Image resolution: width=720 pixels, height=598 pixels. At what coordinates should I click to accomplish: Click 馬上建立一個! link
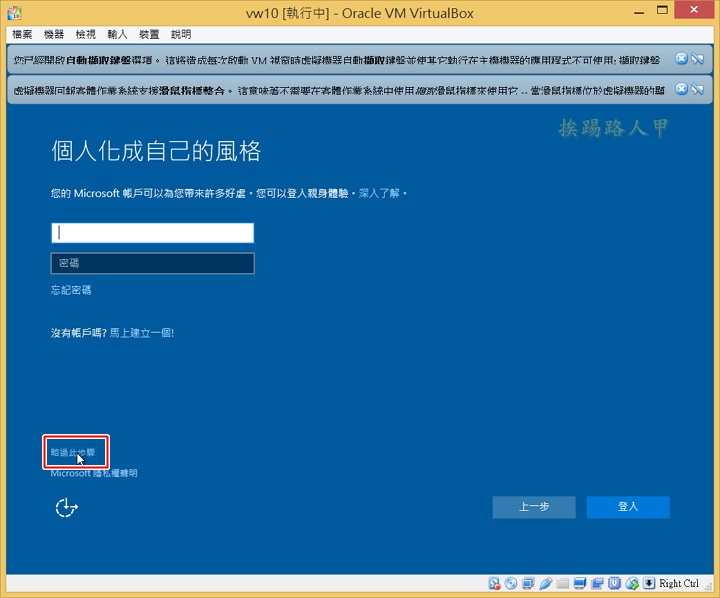(142, 333)
